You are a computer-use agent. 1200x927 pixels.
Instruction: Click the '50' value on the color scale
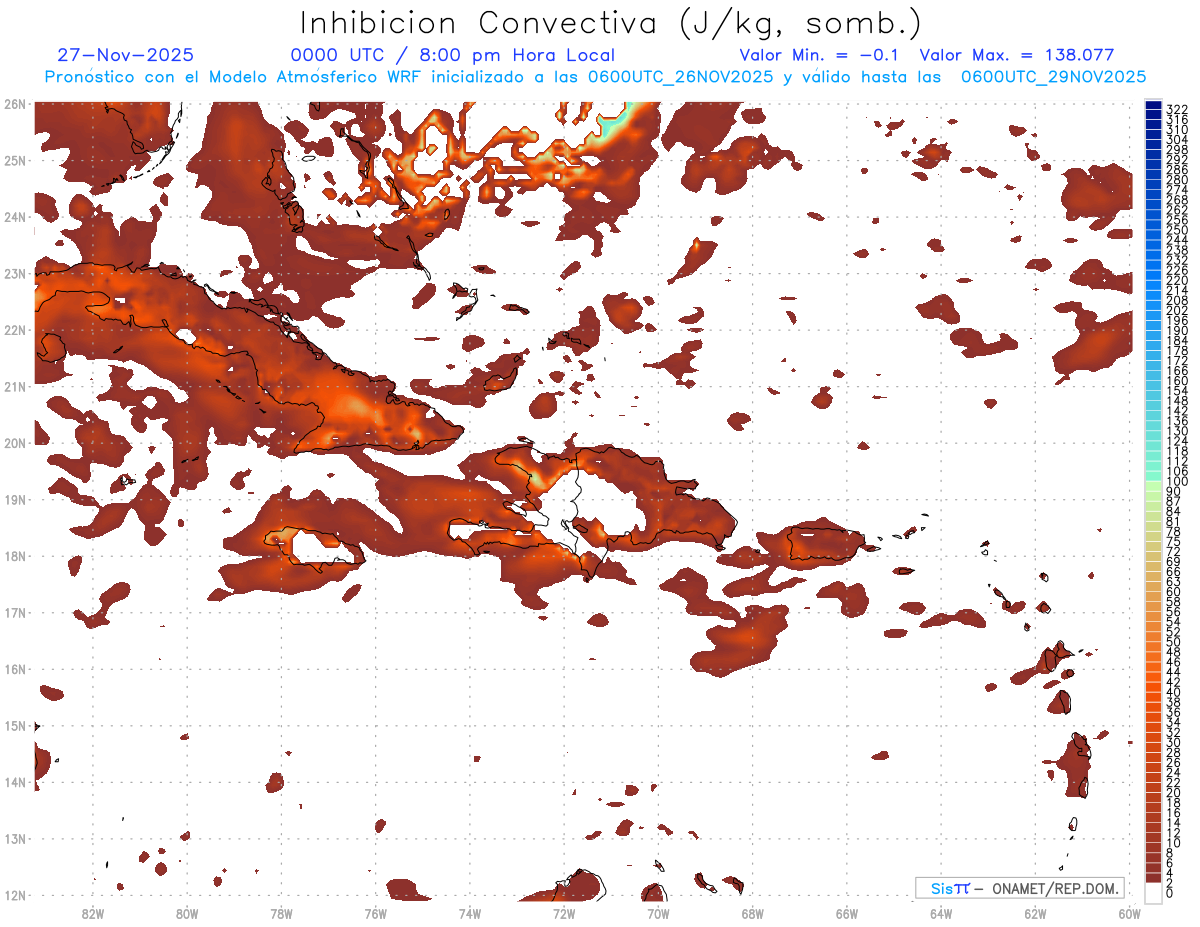(1174, 642)
